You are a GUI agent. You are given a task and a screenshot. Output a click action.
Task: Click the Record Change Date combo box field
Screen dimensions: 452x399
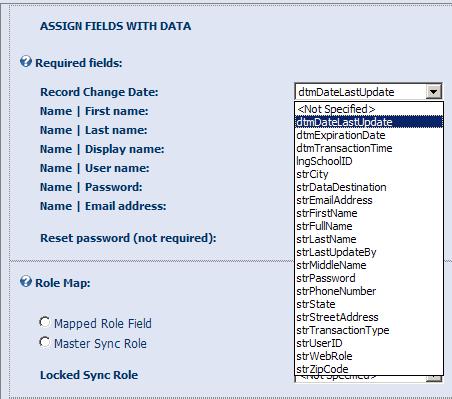click(x=368, y=92)
